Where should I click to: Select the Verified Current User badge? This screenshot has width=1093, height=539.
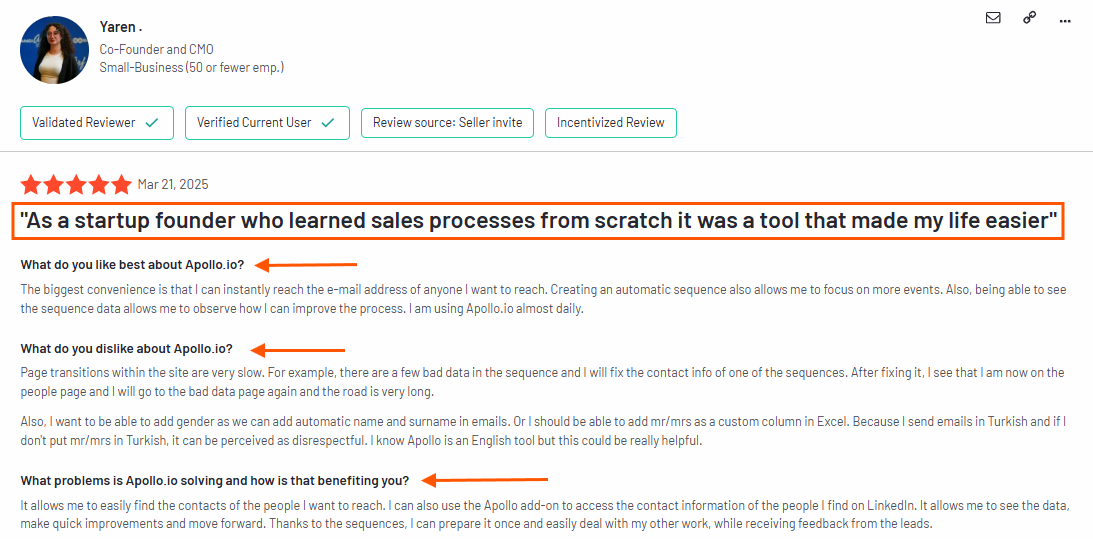tap(267, 123)
